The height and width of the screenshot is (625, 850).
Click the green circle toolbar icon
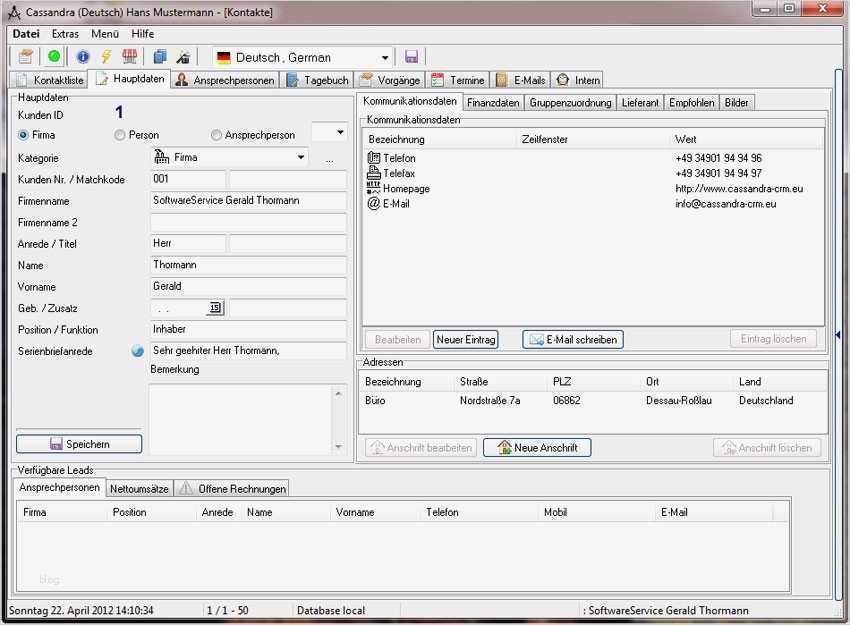tap(54, 56)
